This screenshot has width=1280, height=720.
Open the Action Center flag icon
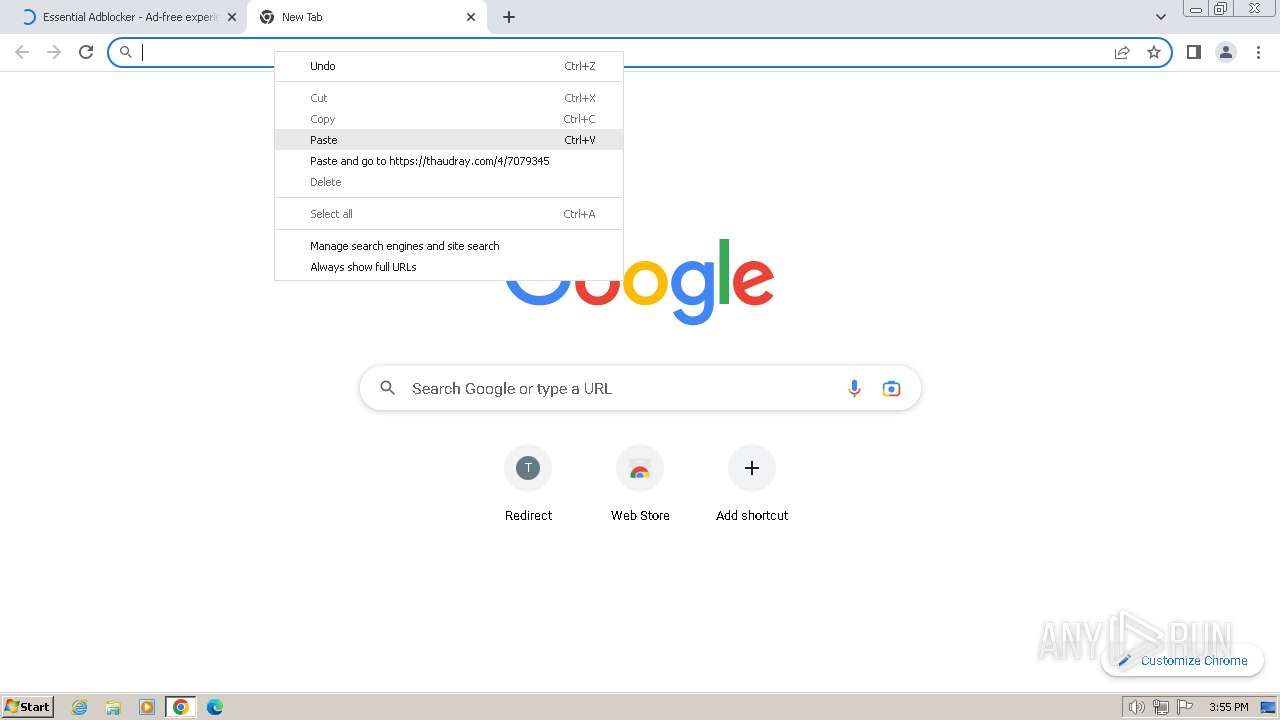coord(1184,707)
